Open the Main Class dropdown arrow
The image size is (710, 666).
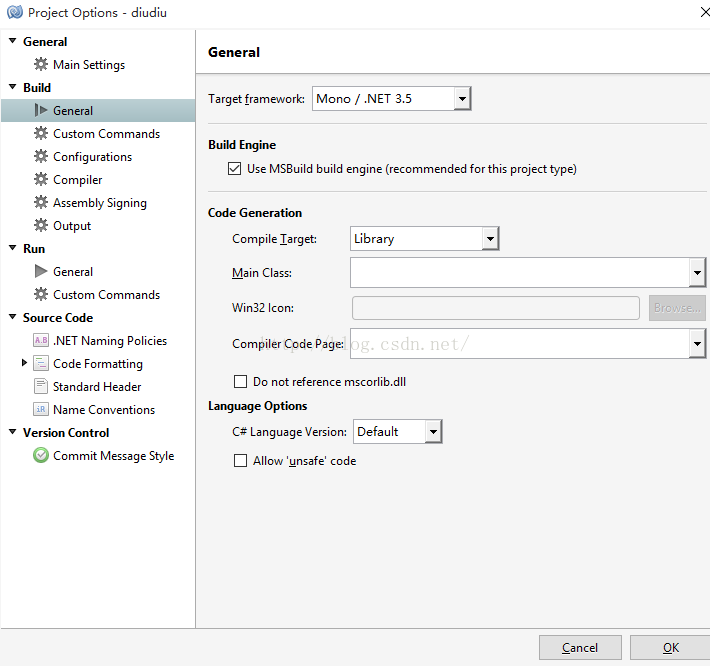click(697, 273)
